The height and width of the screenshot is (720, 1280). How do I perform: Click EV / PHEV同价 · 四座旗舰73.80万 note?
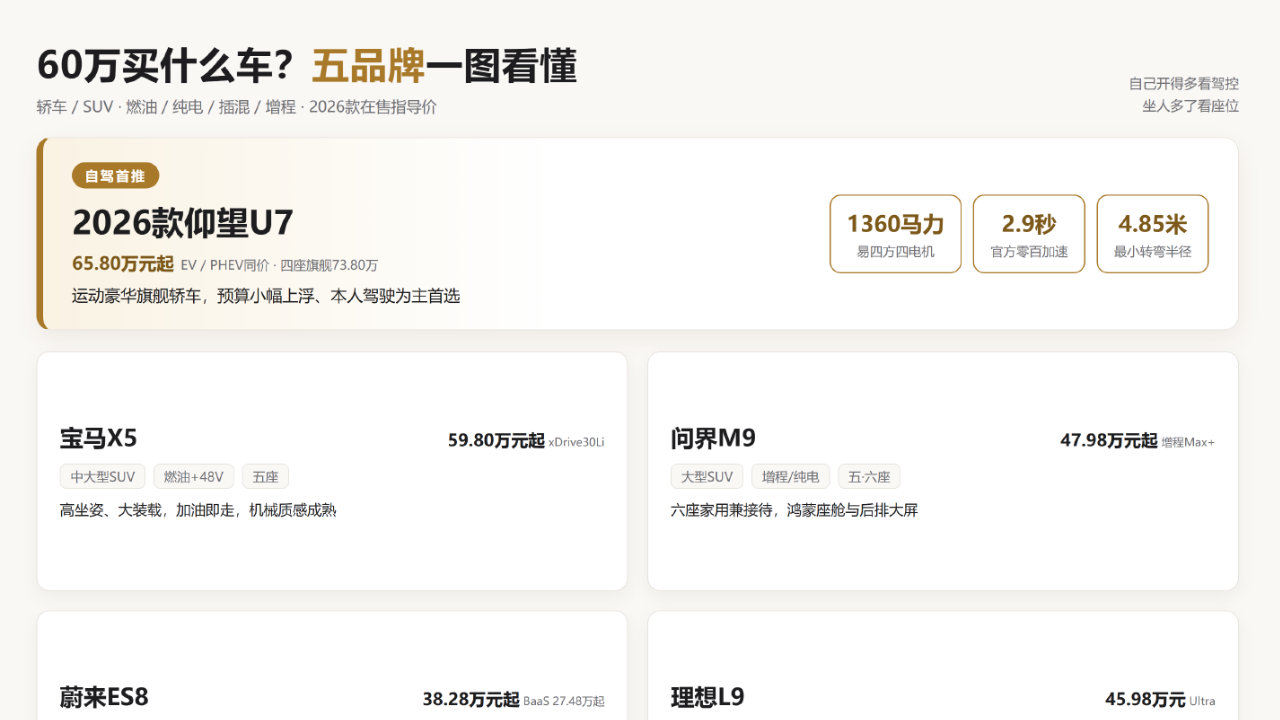(280, 265)
